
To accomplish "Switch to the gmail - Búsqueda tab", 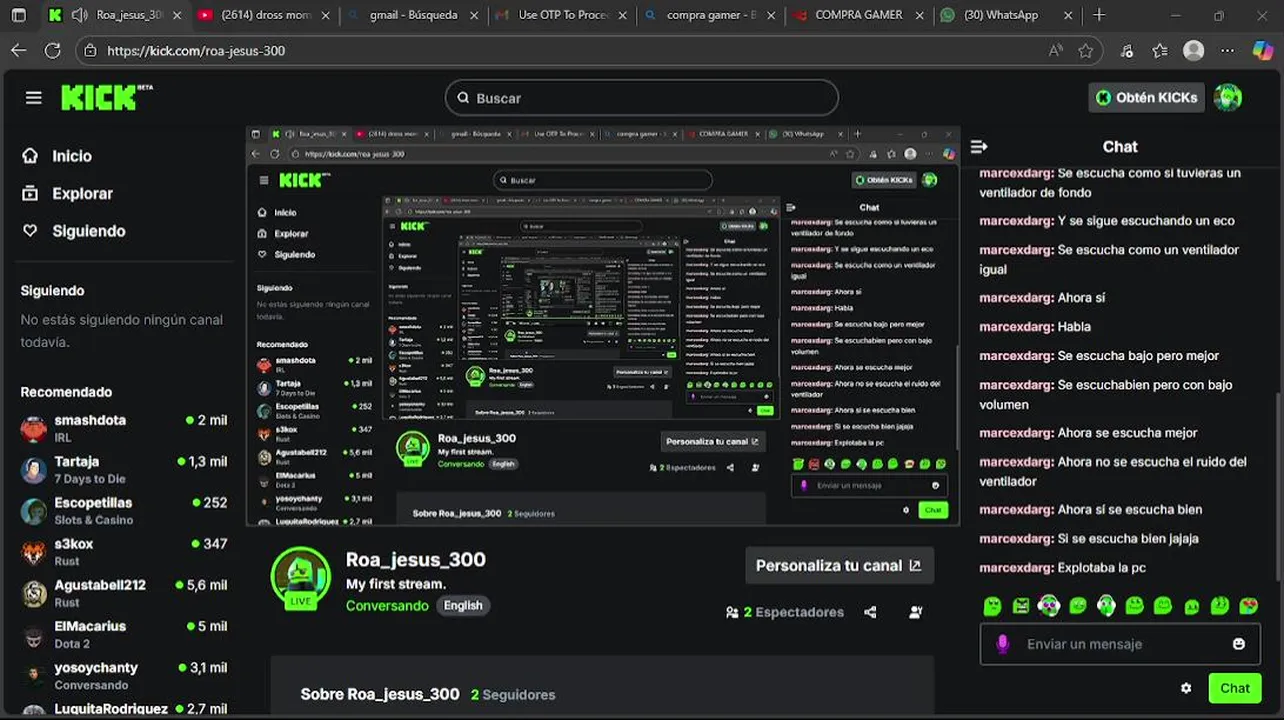I will tap(413, 15).
